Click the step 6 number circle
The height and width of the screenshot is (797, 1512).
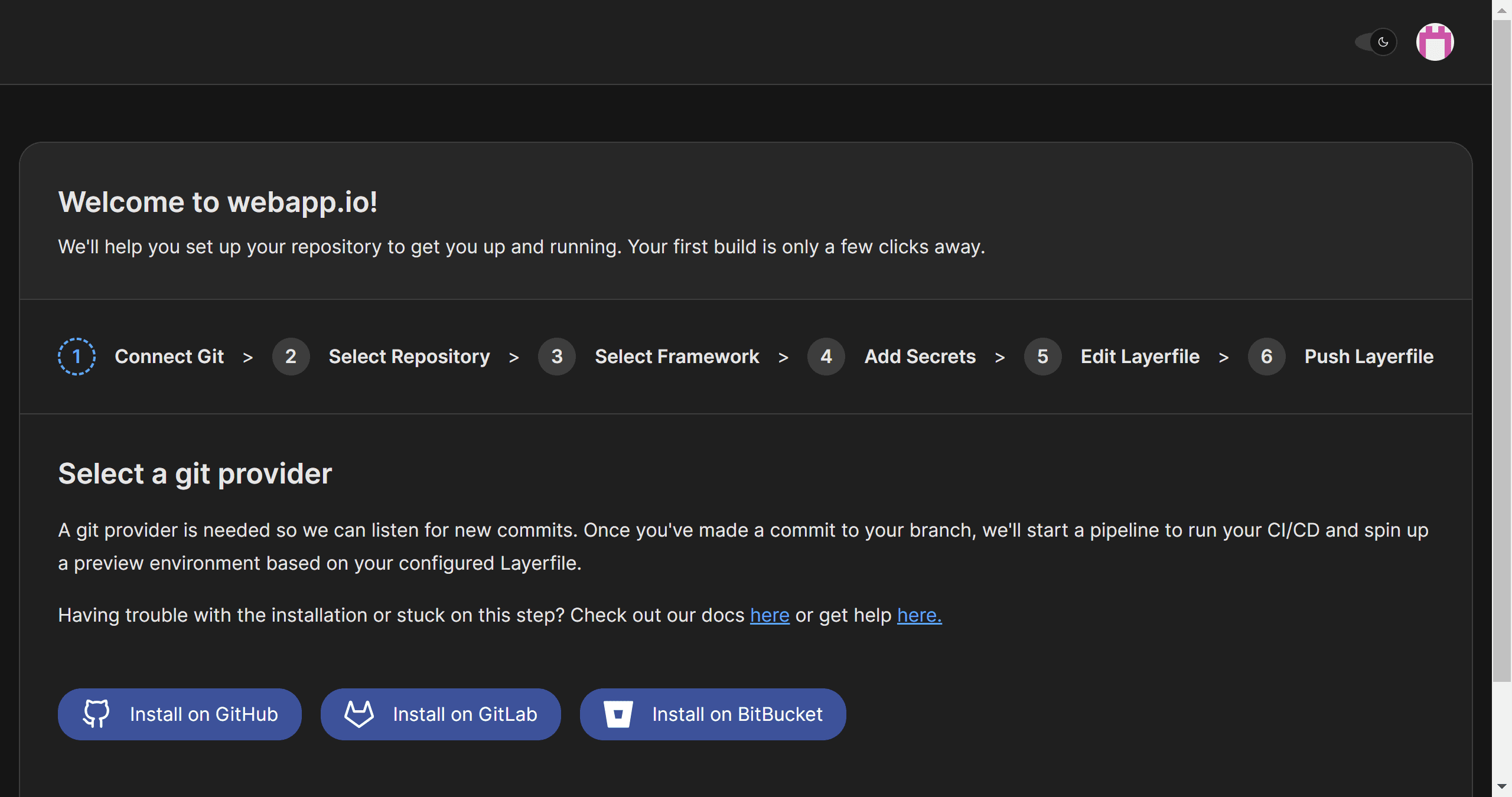(x=1266, y=357)
